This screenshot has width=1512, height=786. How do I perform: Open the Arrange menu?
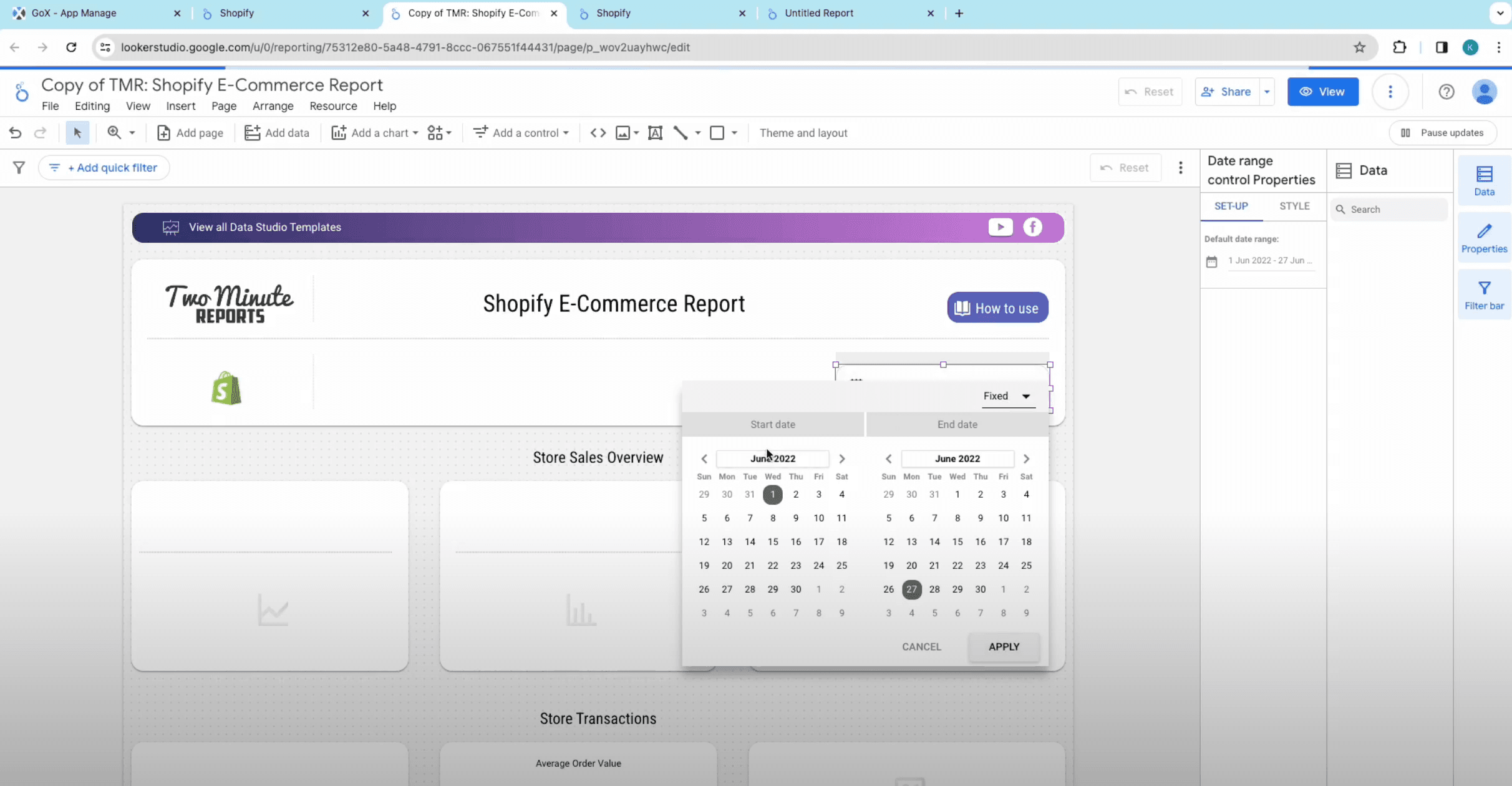coord(273,106)
